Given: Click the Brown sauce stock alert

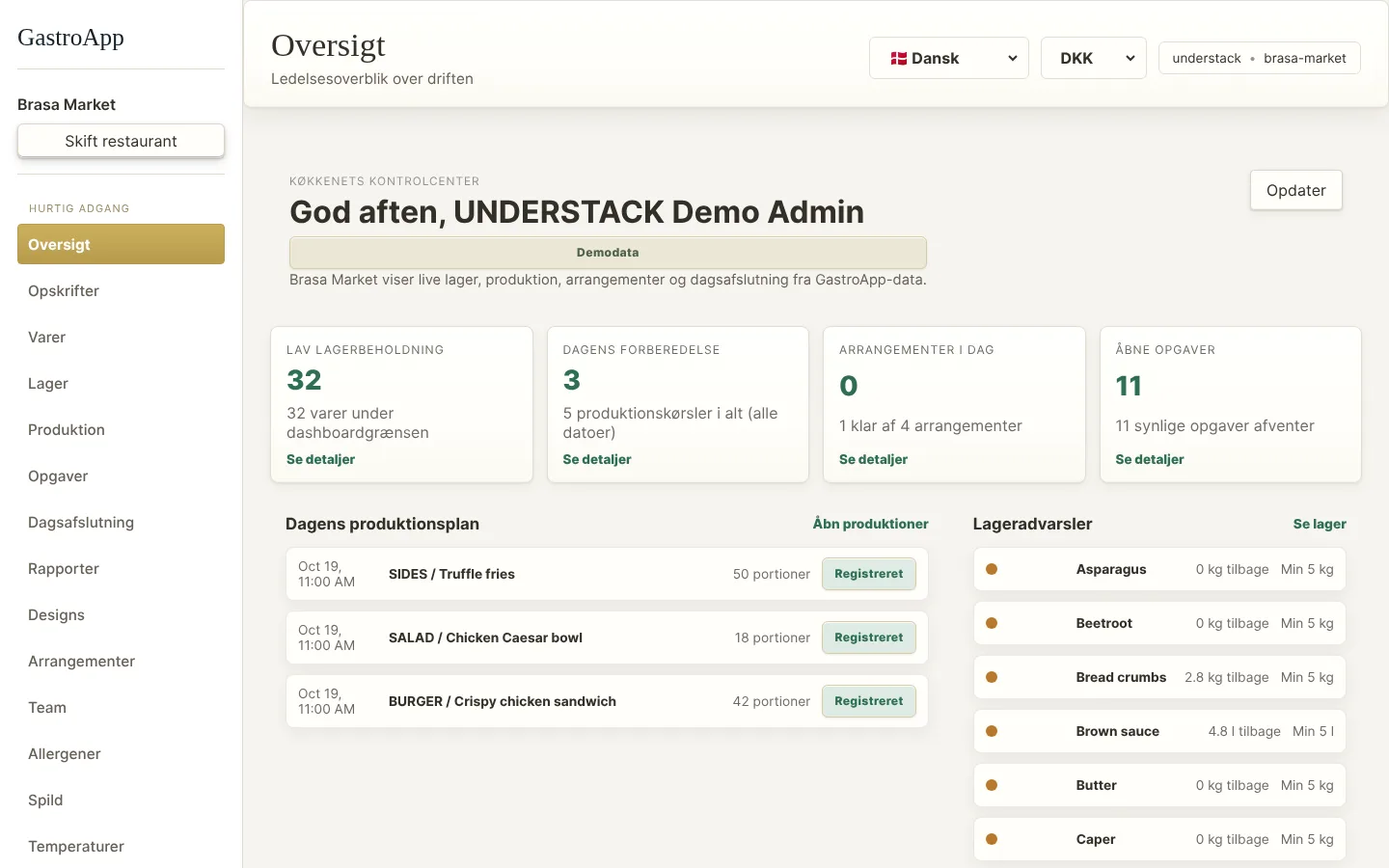Looking at the screenshot, I should pos(1159,731).
